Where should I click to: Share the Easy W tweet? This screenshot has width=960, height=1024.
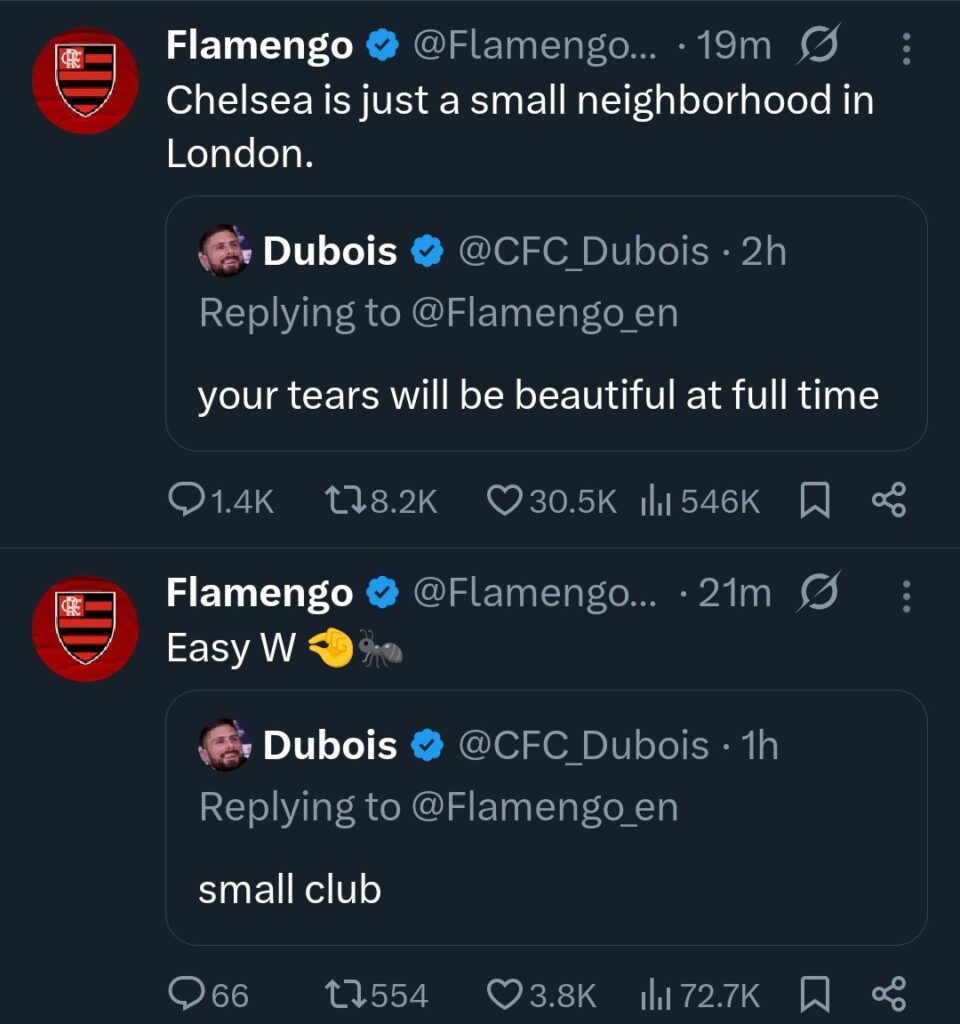coord(889,994)
